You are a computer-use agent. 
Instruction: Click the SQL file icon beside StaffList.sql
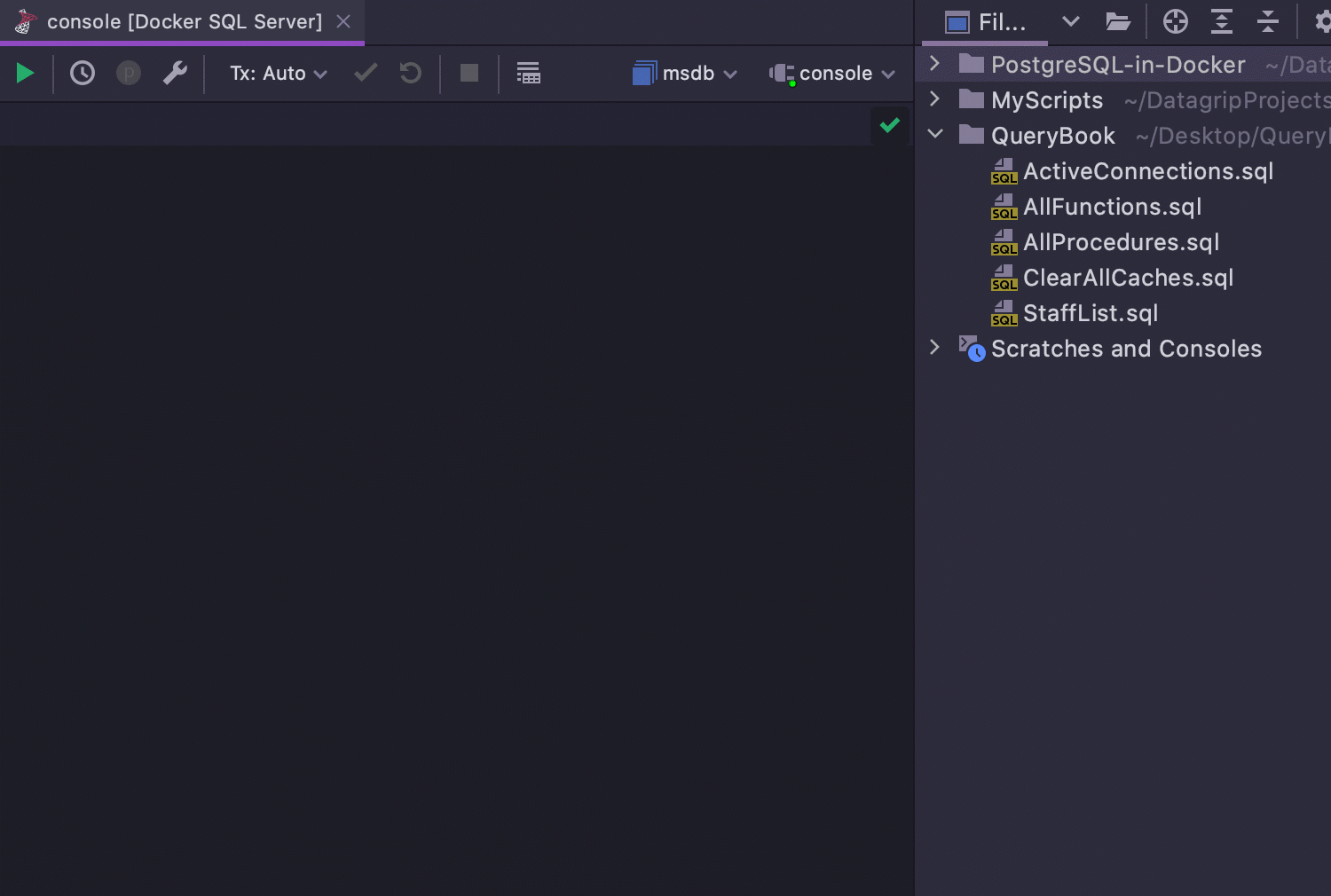(x=1004, y=313)
